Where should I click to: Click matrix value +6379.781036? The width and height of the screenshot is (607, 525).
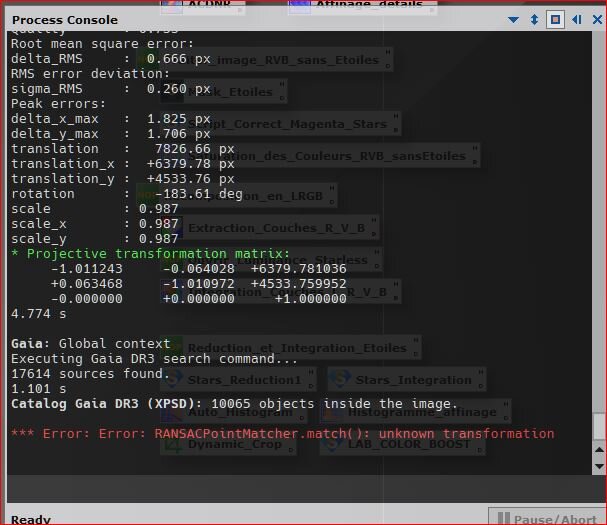coord(298,269)
